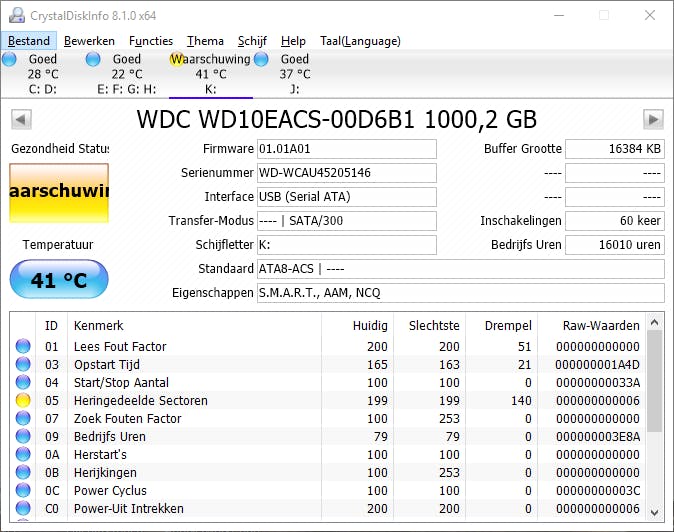
Task: Open the Thema menu
Action: (205, 41)
